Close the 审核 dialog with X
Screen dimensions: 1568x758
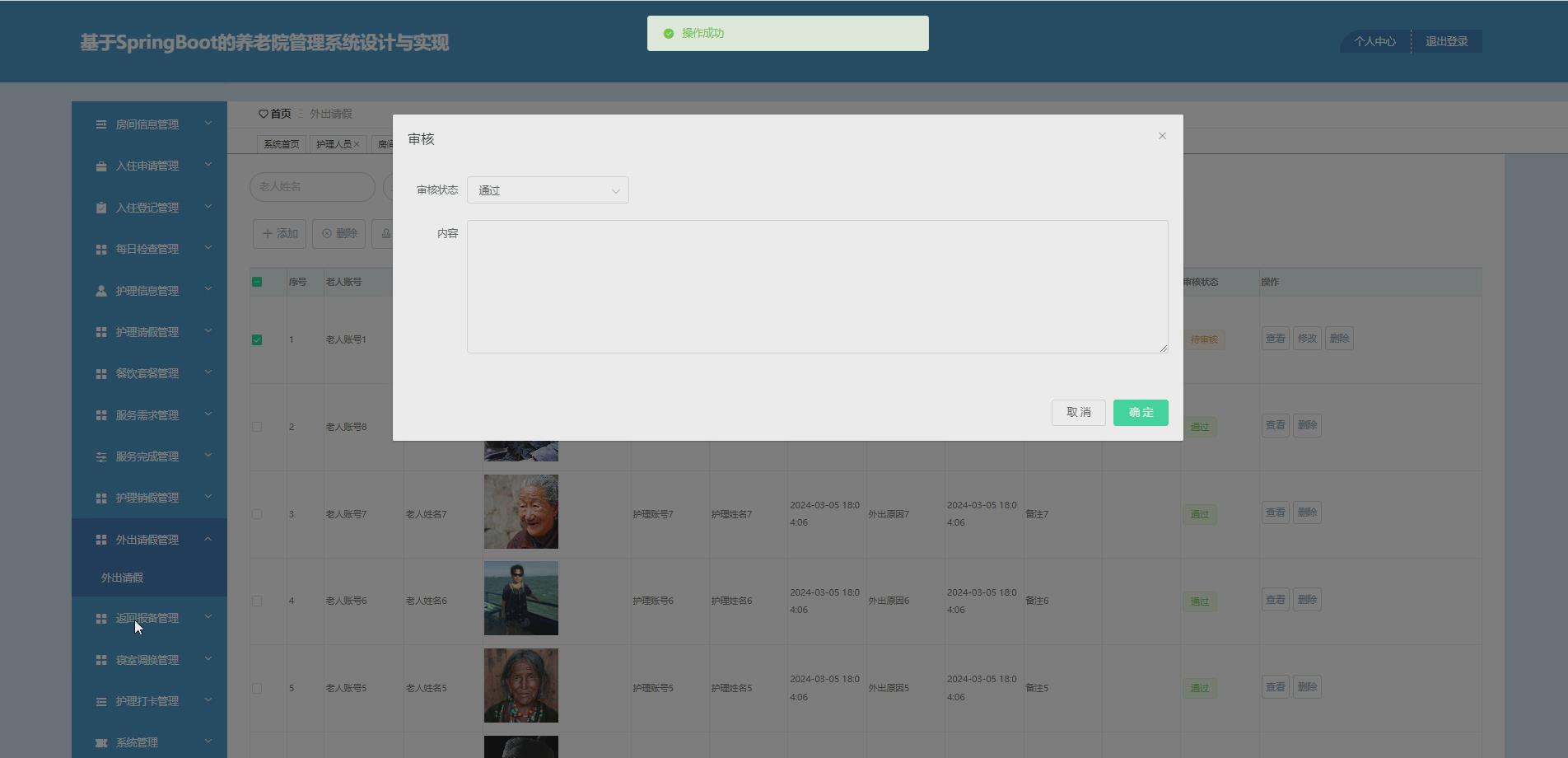[x=1162, y=136]
